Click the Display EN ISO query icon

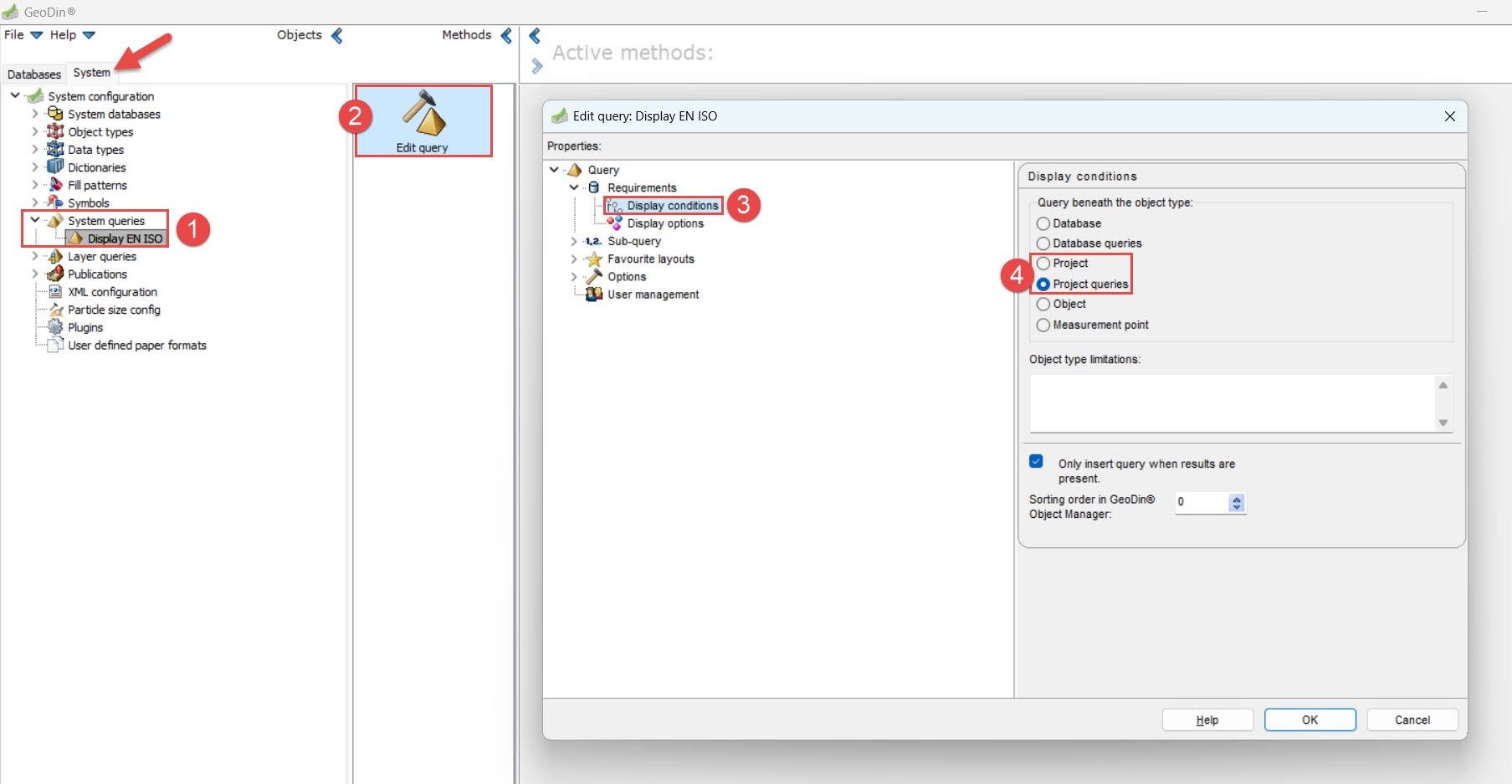pyautogui.click(x=75, y=238)
